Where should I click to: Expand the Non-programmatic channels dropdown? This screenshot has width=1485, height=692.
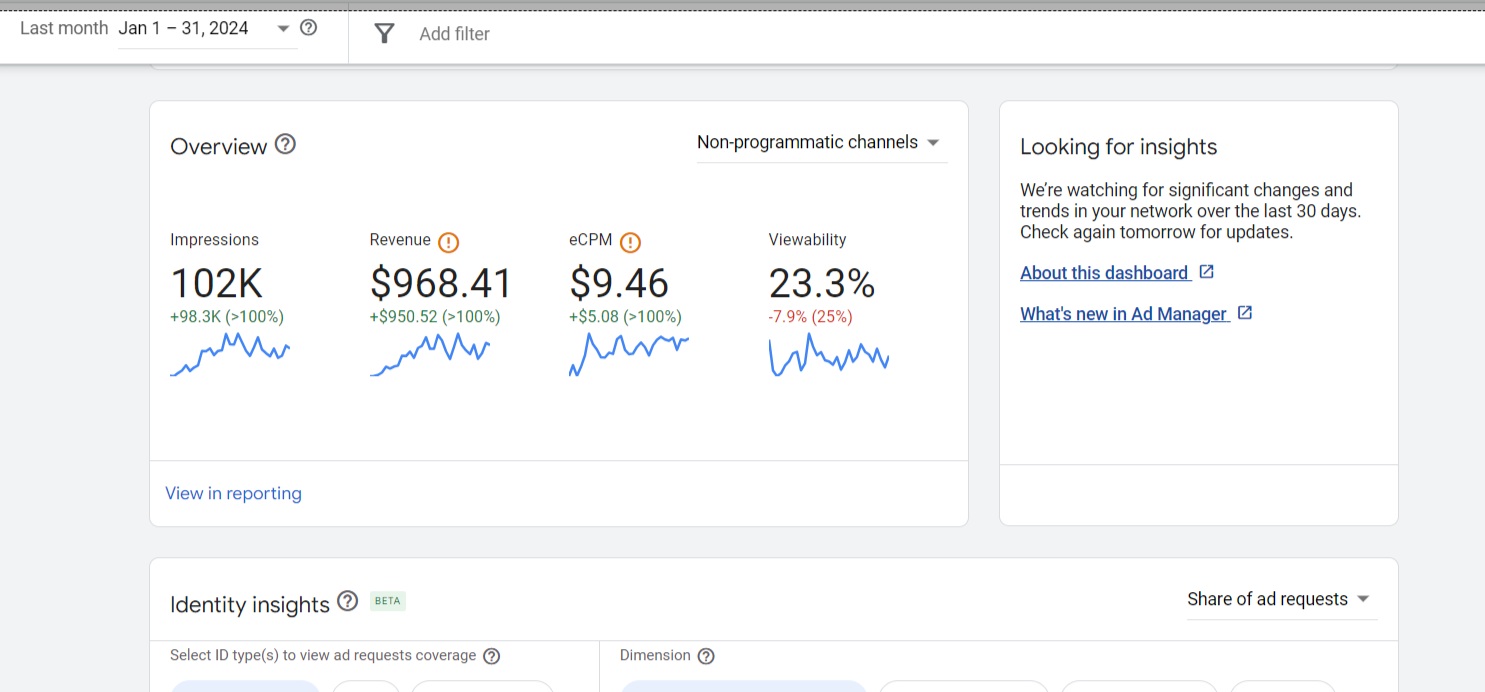822,143
